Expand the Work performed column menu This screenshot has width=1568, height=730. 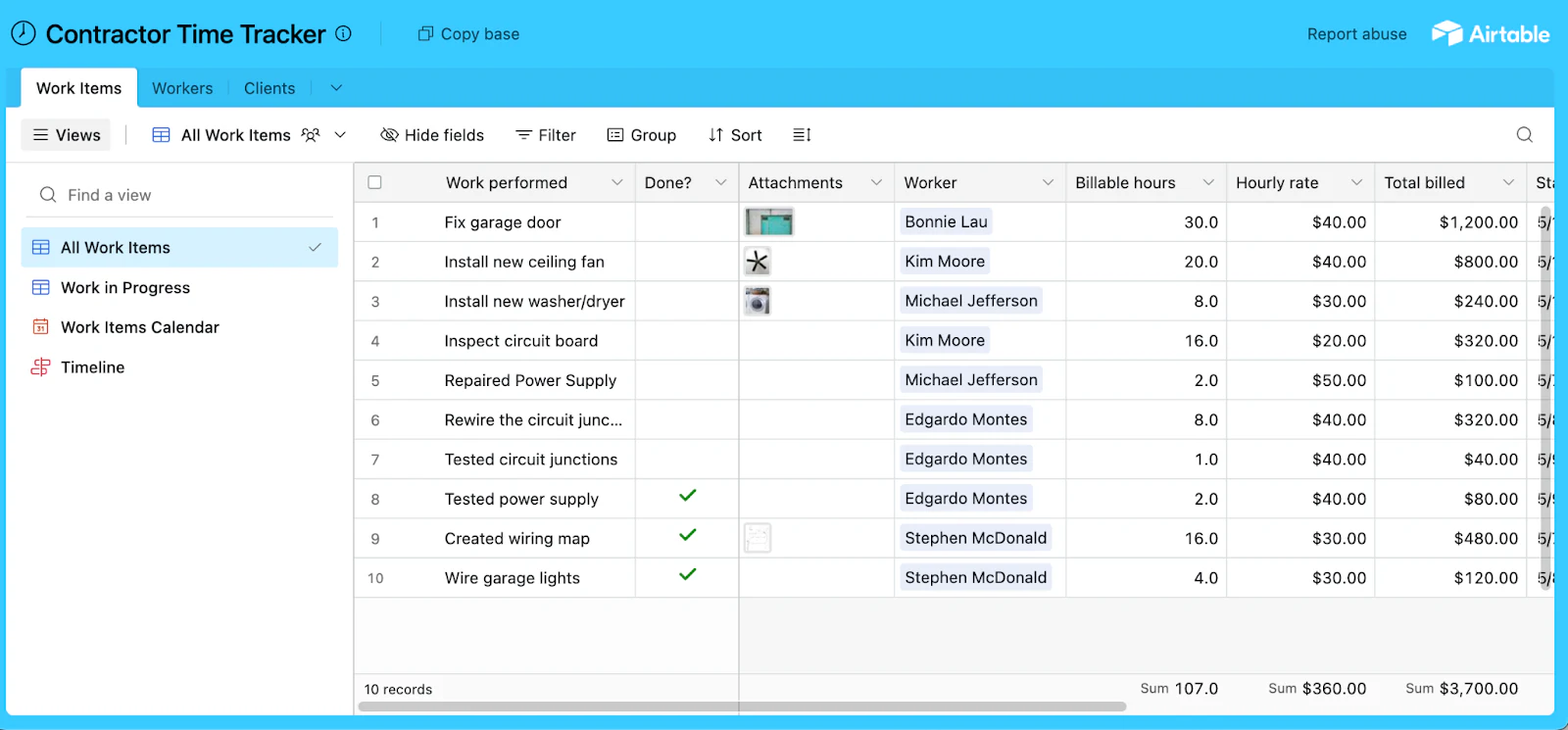[x=617, y=182]
